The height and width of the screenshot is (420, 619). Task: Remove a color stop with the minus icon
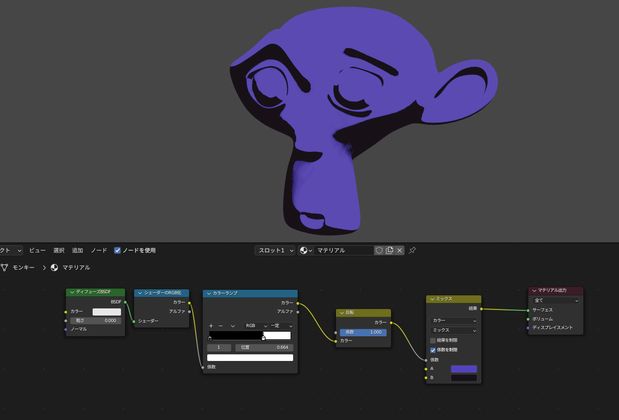point(221,326)
